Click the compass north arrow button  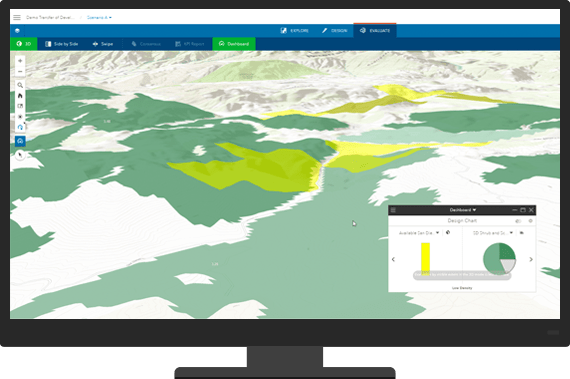pos(20,155)
